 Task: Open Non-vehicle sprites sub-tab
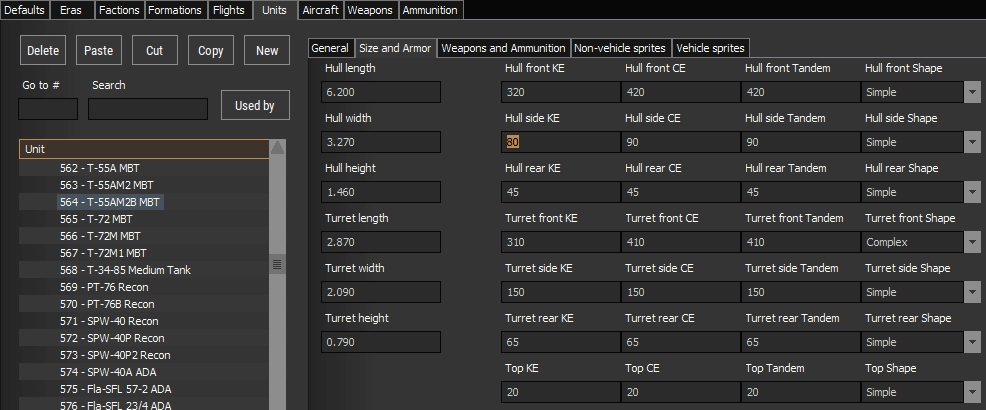(x=620, y=48)
